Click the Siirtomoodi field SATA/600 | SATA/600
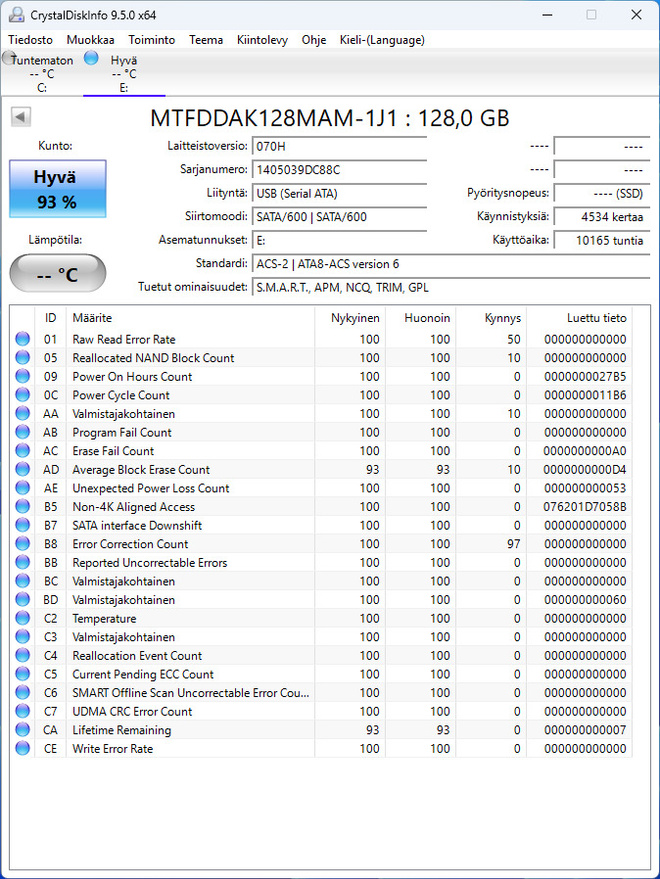The height and width of the screenshot is (879, 660). tap(339, 217)
